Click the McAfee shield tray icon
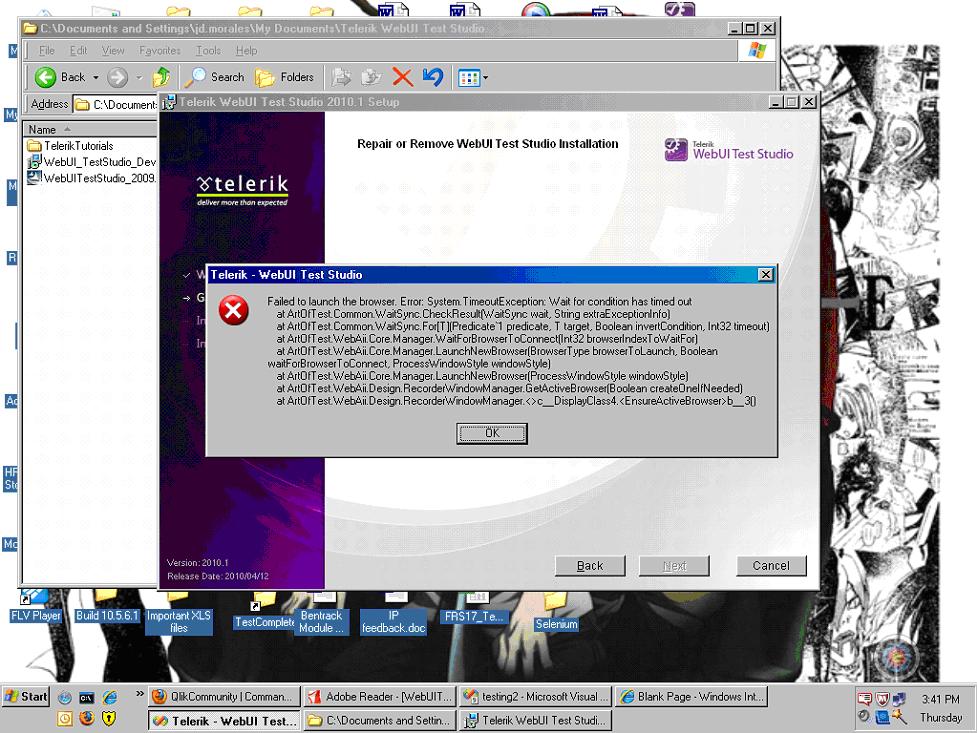The height and width of the screenshot is (733, 977). [882, 699]
